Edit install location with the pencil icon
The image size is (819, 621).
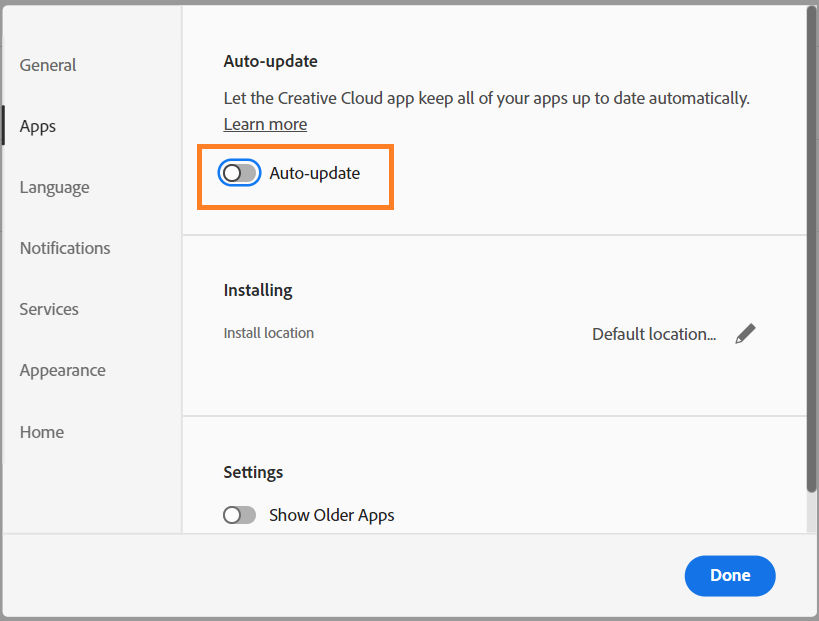pyautogui.click(x=745, y=334)
